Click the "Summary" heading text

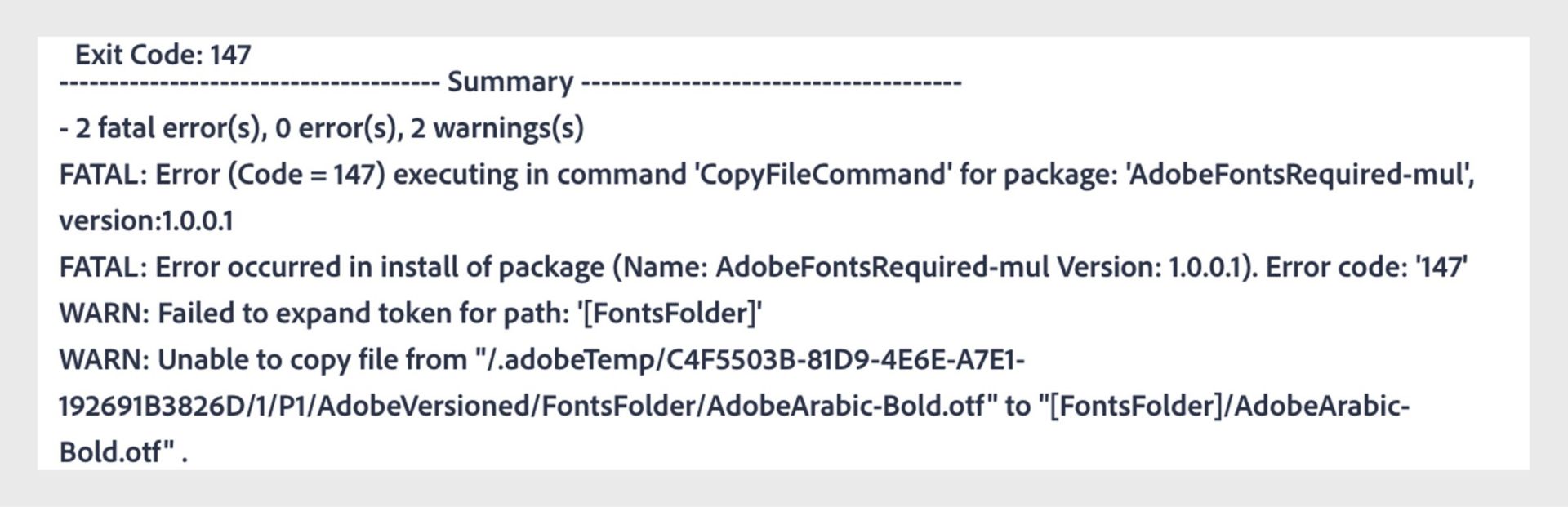tap(510, 82)
